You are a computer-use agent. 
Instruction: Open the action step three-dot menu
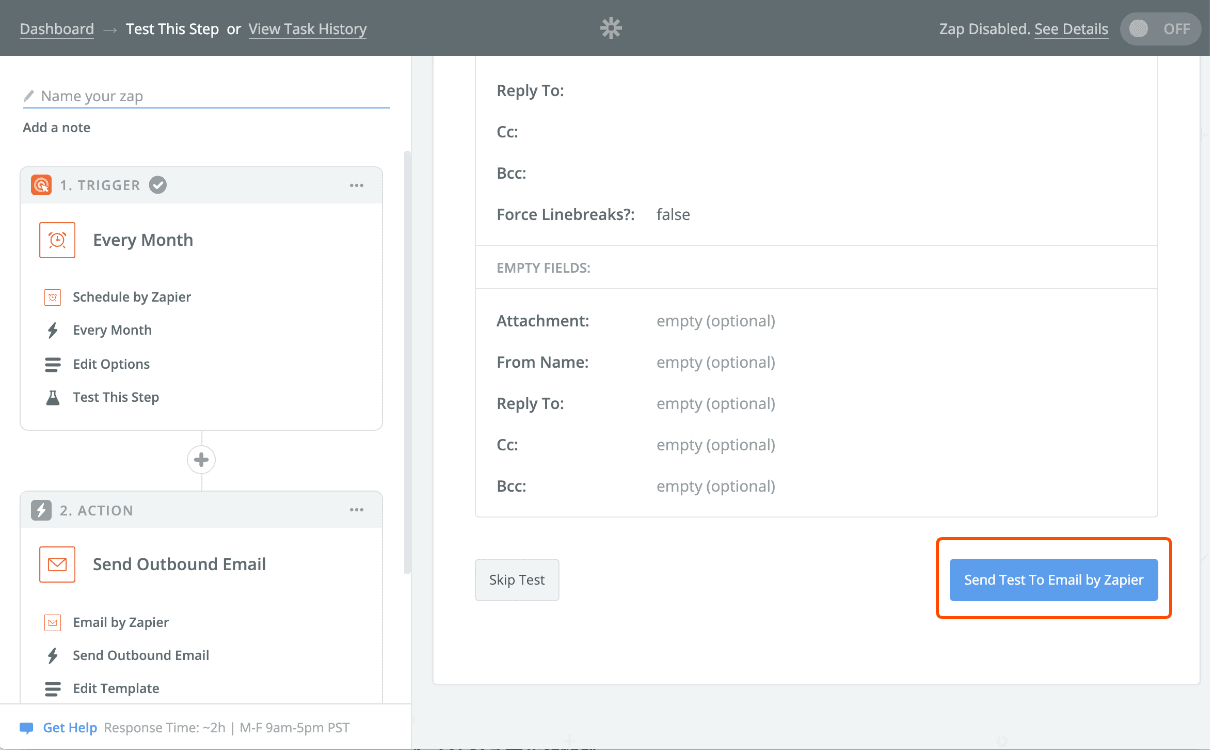pos(356,510)
